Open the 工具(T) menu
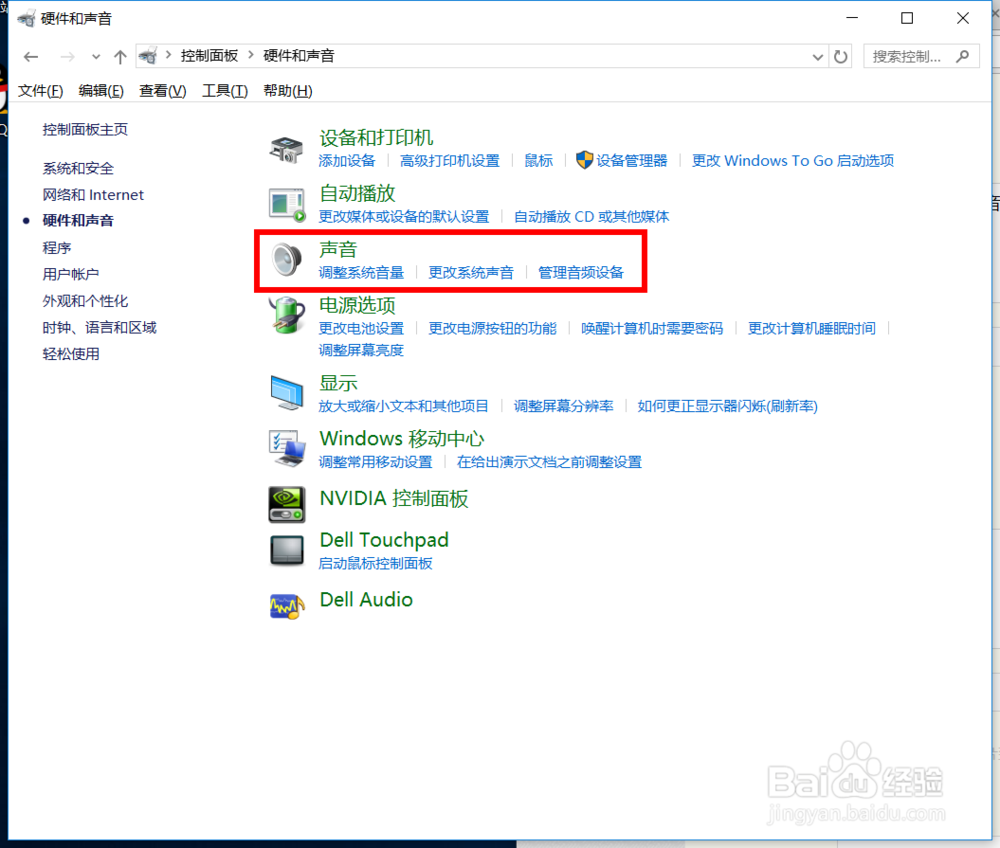Screen dimensions: 1000x848 click(x=224, y=91)
